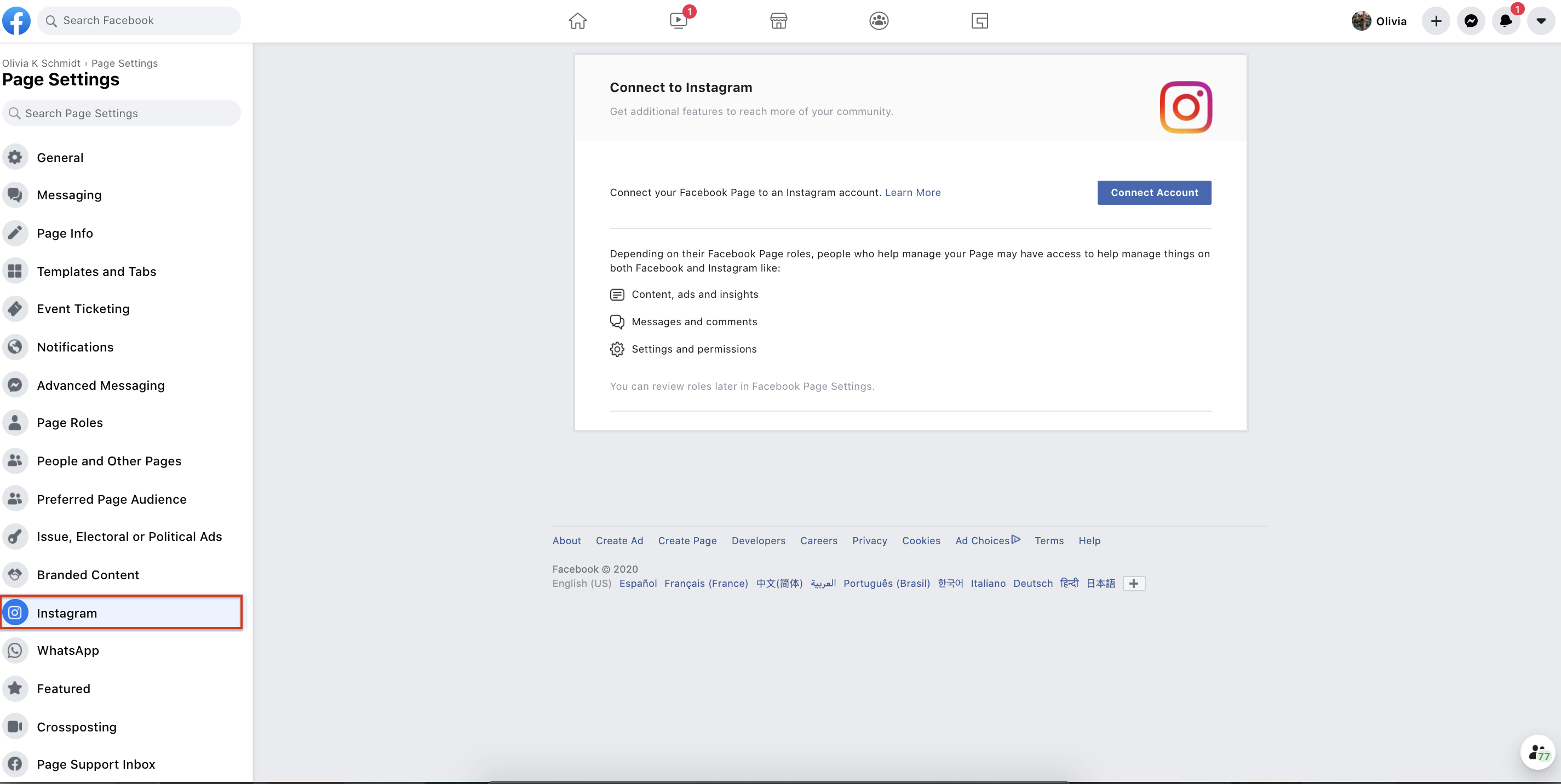Click the Political Ads guitar icon

(15, 537)
